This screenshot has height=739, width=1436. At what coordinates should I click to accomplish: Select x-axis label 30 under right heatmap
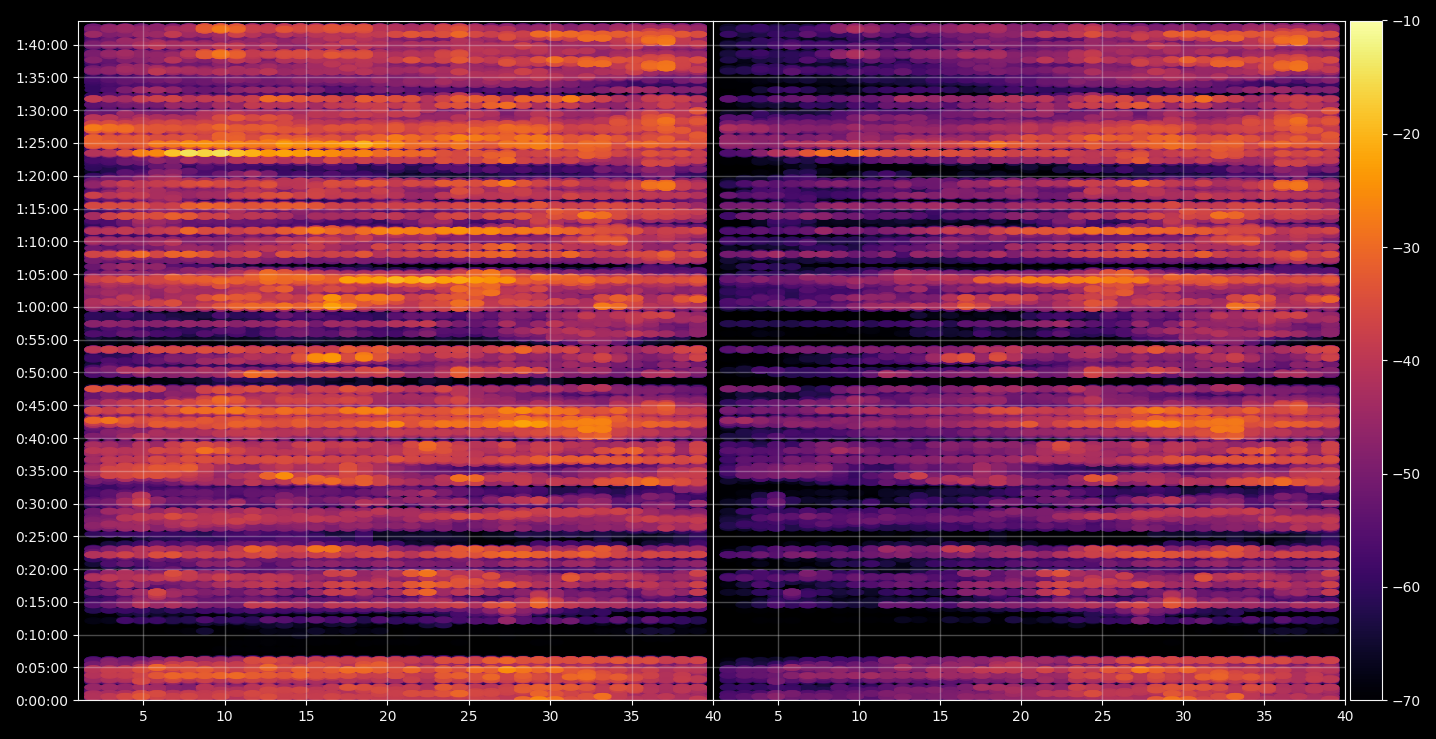[1183, 717]
